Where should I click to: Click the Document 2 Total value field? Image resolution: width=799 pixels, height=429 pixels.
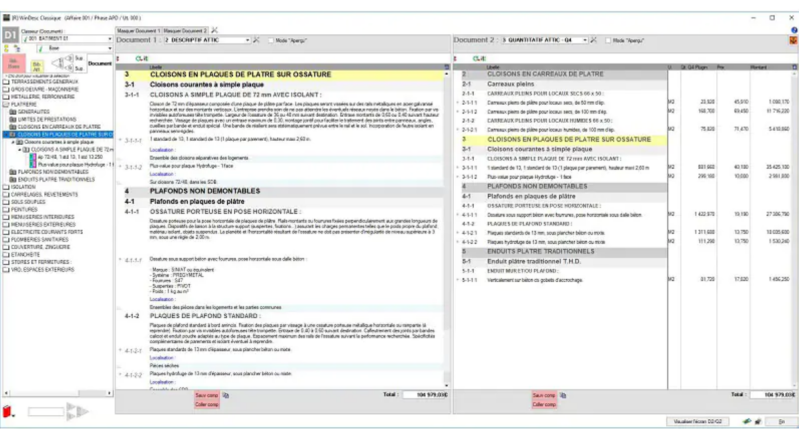click(773, 395)
